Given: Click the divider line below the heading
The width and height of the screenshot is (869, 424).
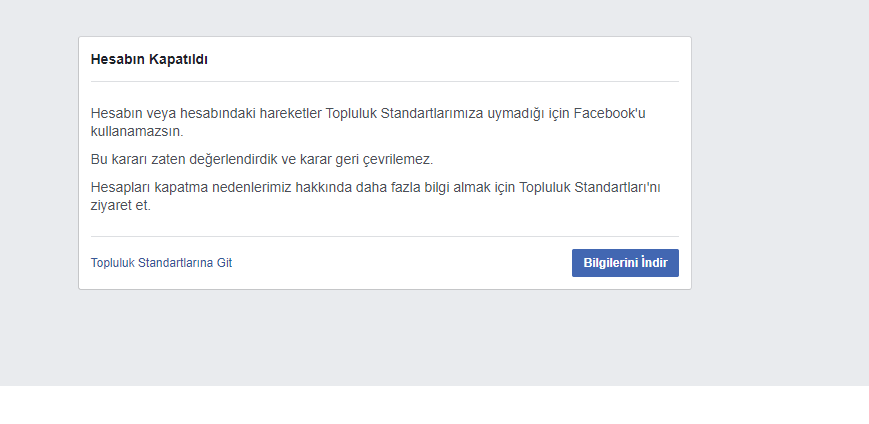Looking at the screenshot, I should pyautogui.click(x=385, y=81).
